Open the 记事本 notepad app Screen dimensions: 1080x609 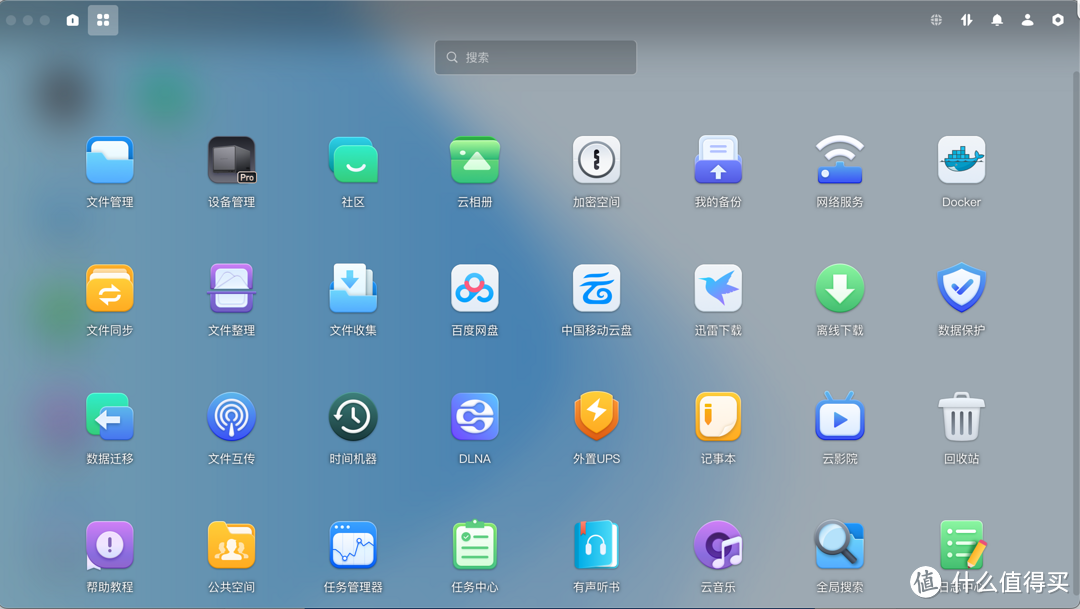pyautogui.click(x=718, y=417)
